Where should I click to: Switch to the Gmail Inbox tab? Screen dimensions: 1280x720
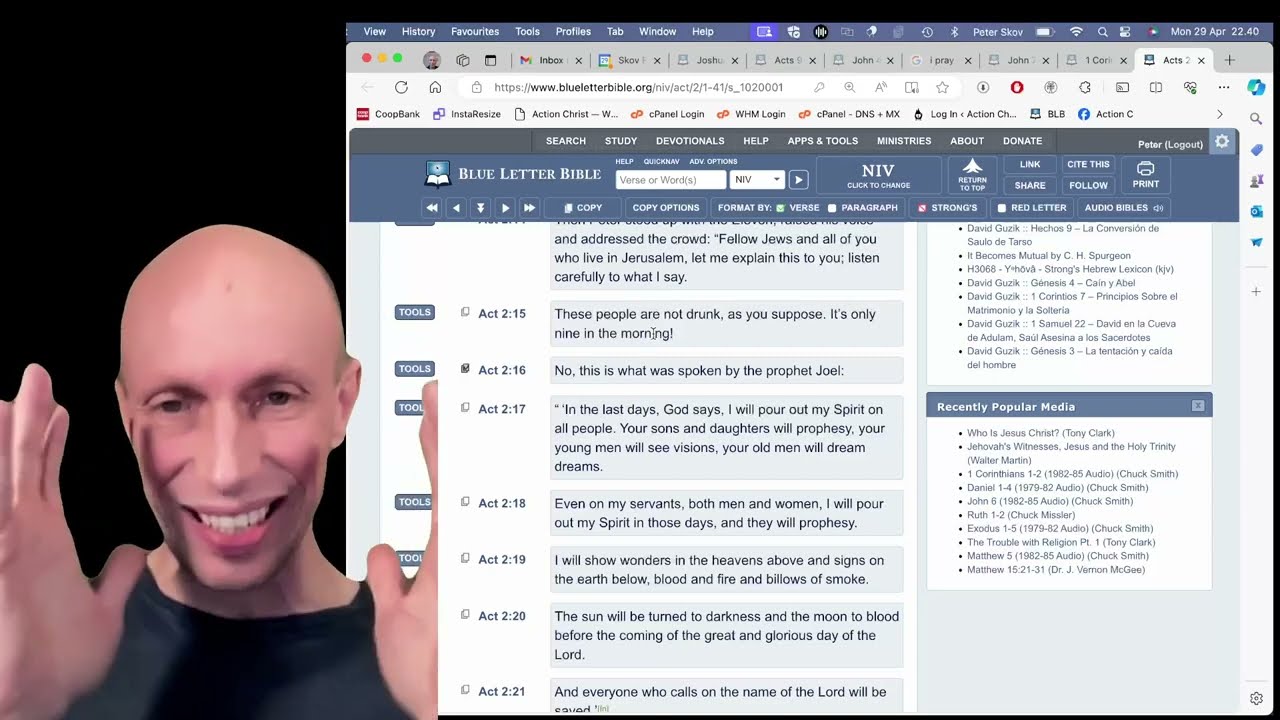548,60
